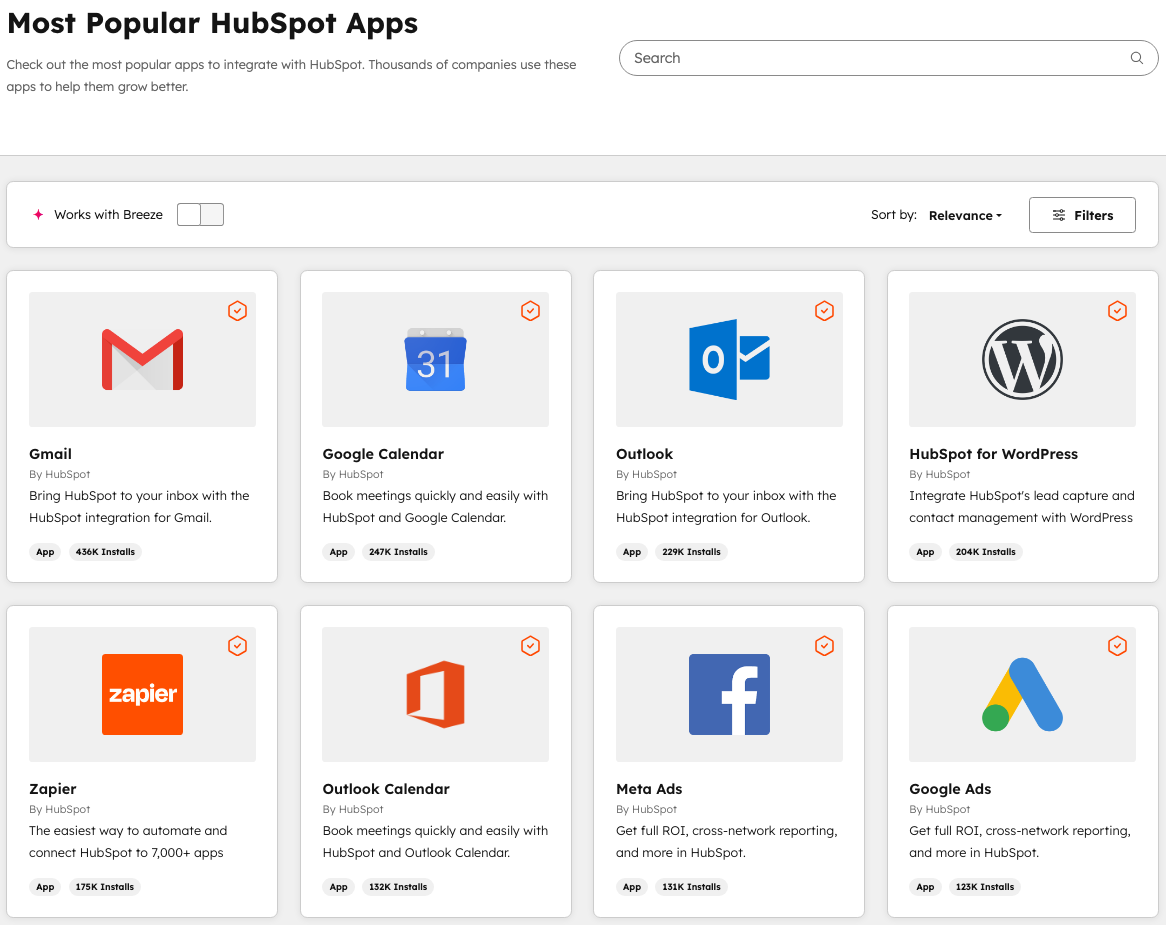Click the certified badge on the Gmail card
The image size is (1166, 925).
pyautogui.click(x=237, y=311)
